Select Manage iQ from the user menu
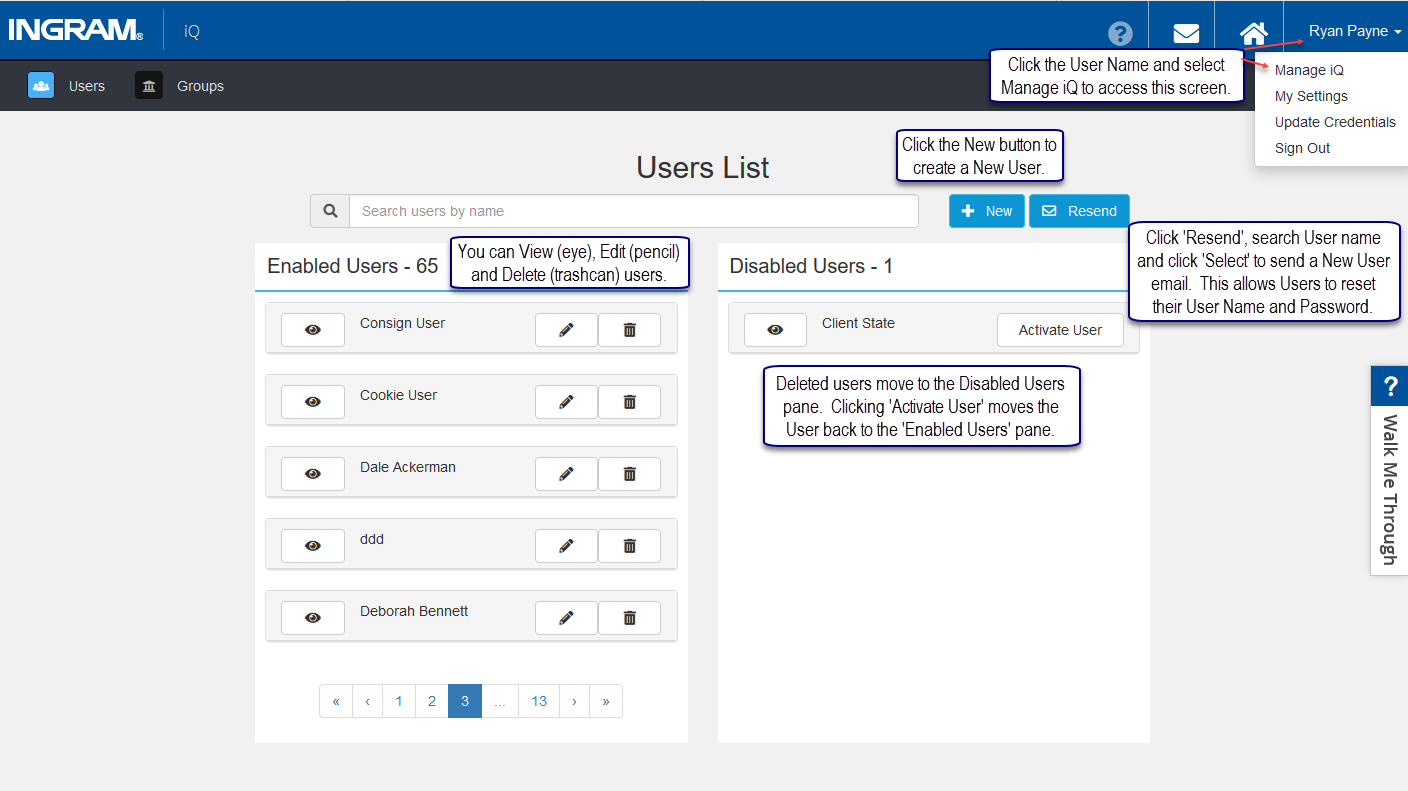The width and height of the screenshot is (1408, 791). [1309, 70]
